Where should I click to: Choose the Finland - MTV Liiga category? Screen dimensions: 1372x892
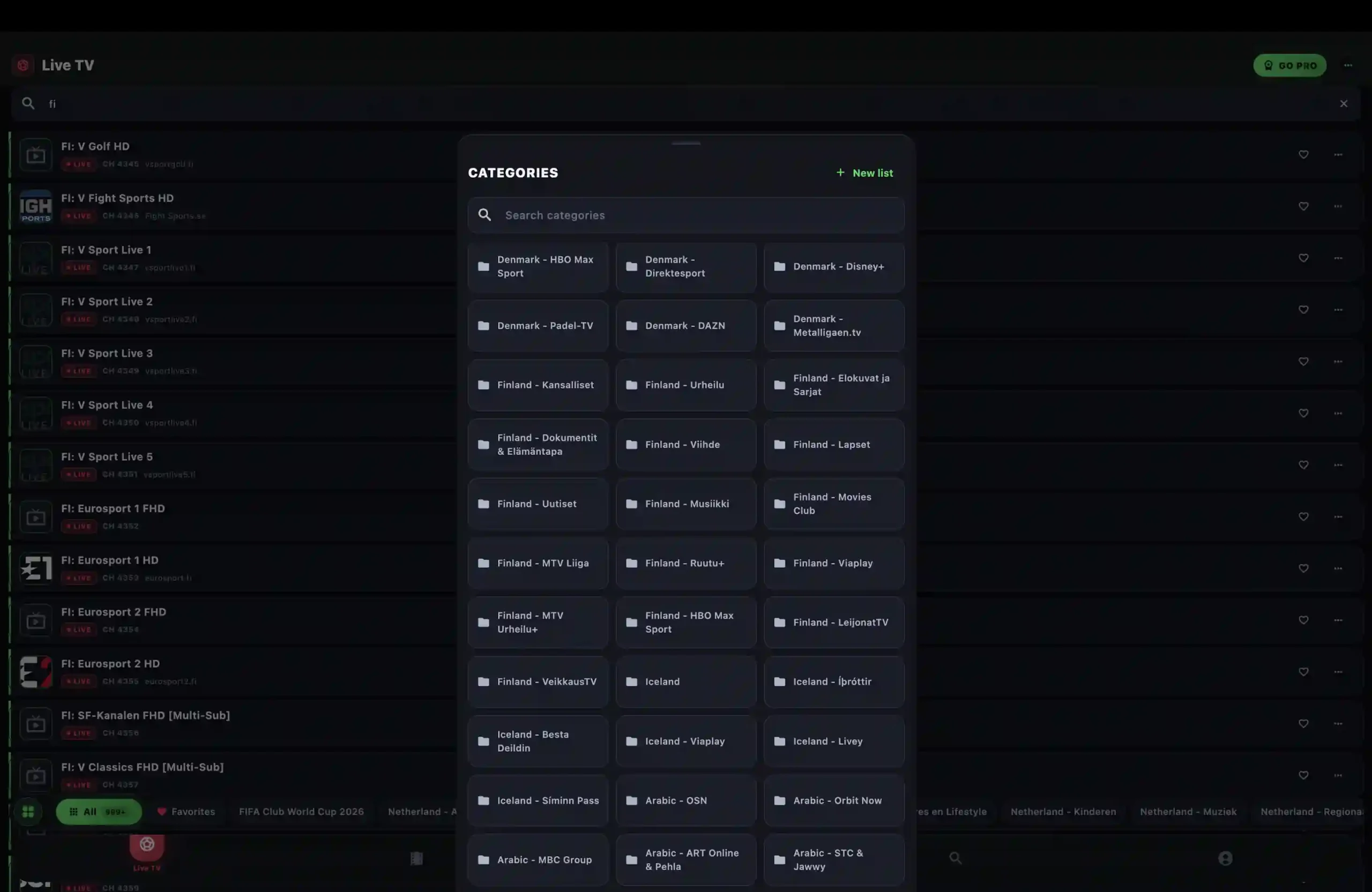pyautogui.click(x=537, y=563)
